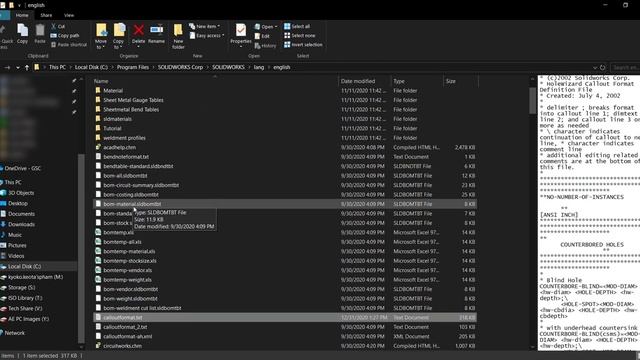Go up one folder level arrow
640x360 pixels.
27,67
